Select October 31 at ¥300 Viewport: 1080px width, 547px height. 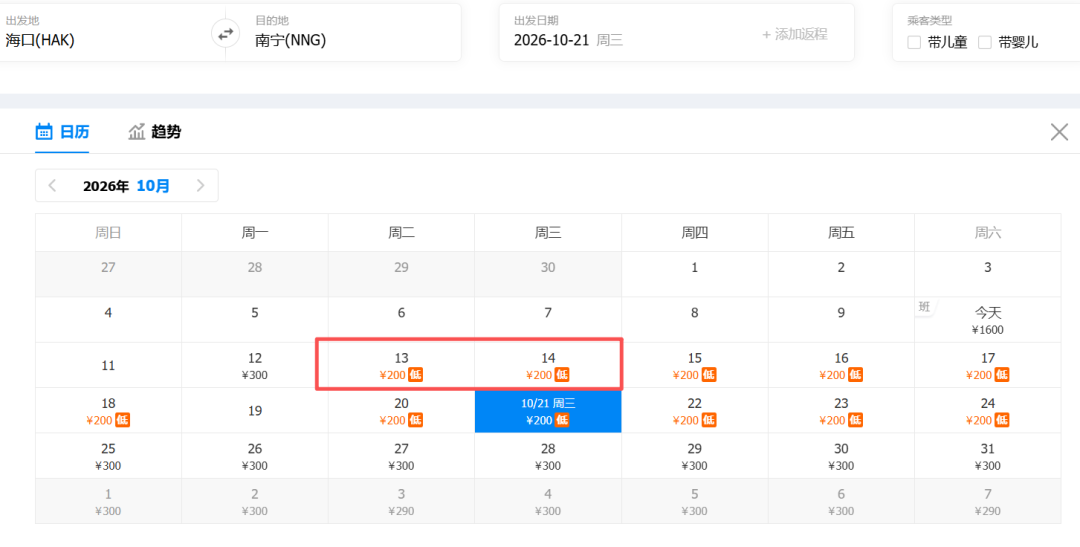point(988,456)
